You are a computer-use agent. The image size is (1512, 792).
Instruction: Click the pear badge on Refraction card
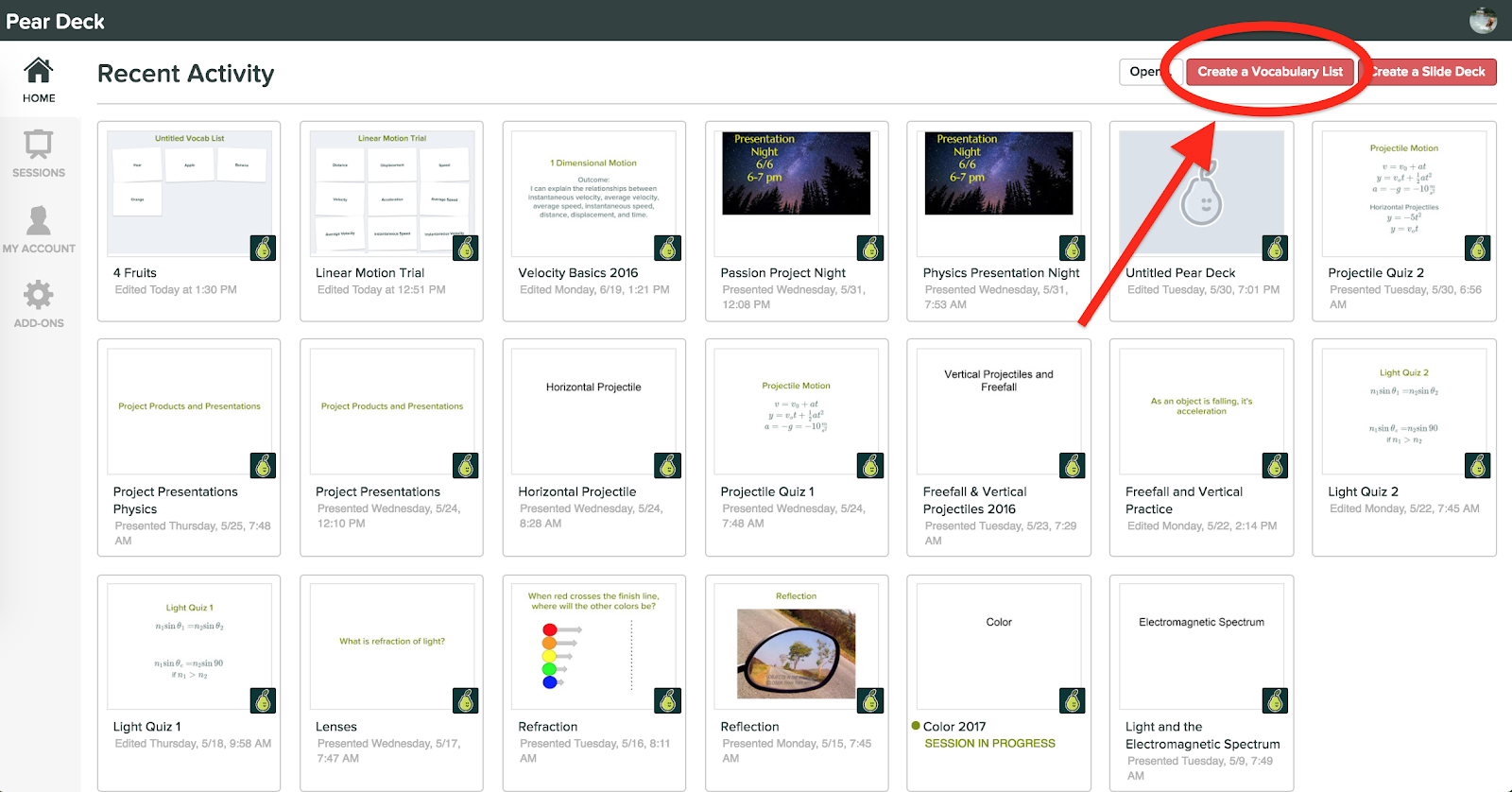668,700
